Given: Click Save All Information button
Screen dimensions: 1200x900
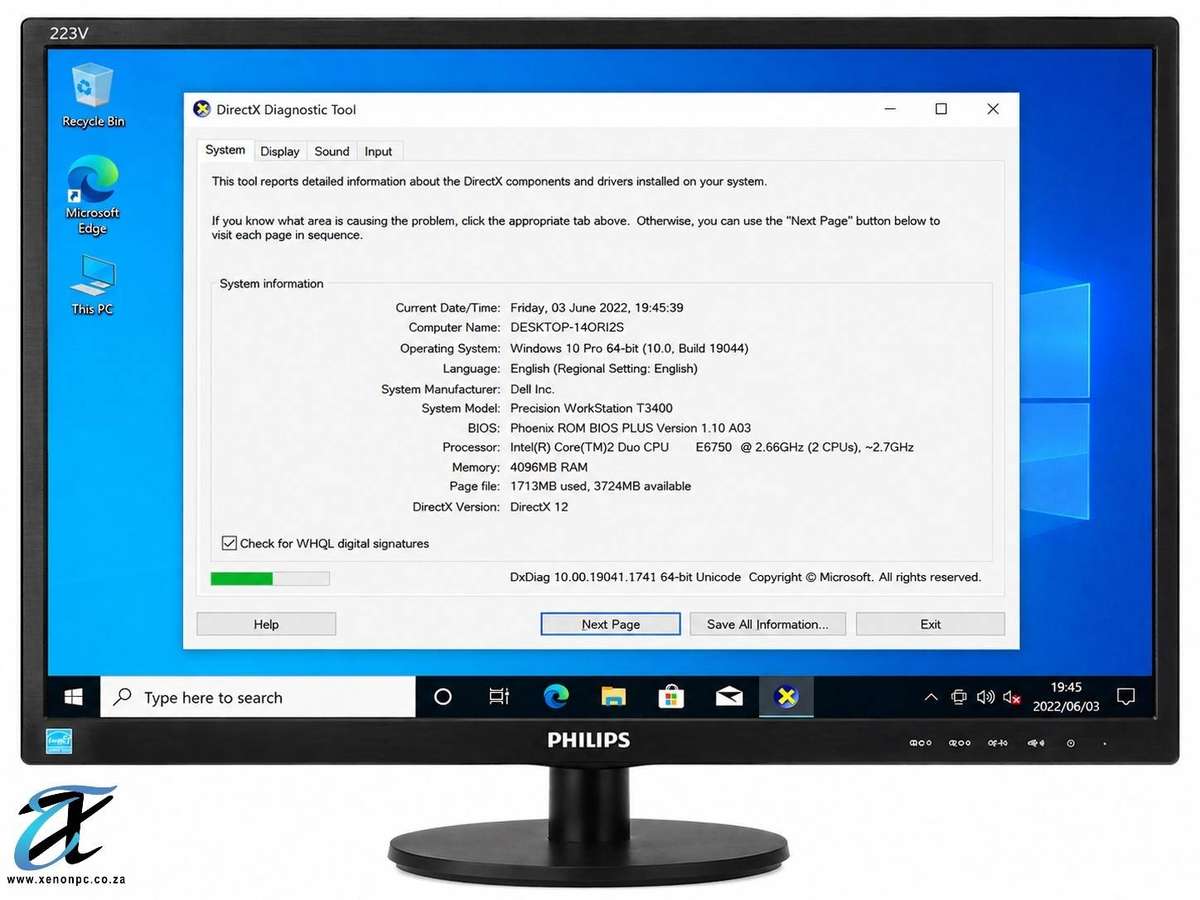Looking at the screenshot, I should (x=768, y=624).
